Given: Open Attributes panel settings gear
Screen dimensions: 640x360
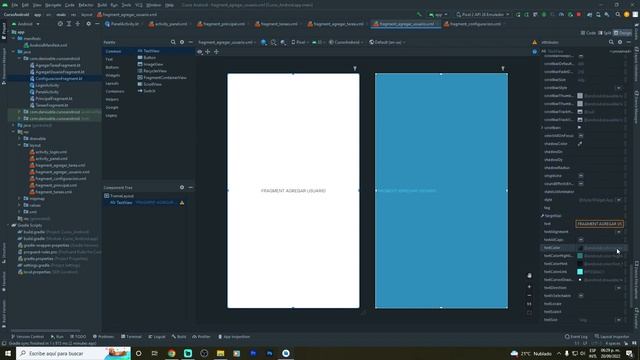Looking at the screenshot, I should (x=620, y=42).
